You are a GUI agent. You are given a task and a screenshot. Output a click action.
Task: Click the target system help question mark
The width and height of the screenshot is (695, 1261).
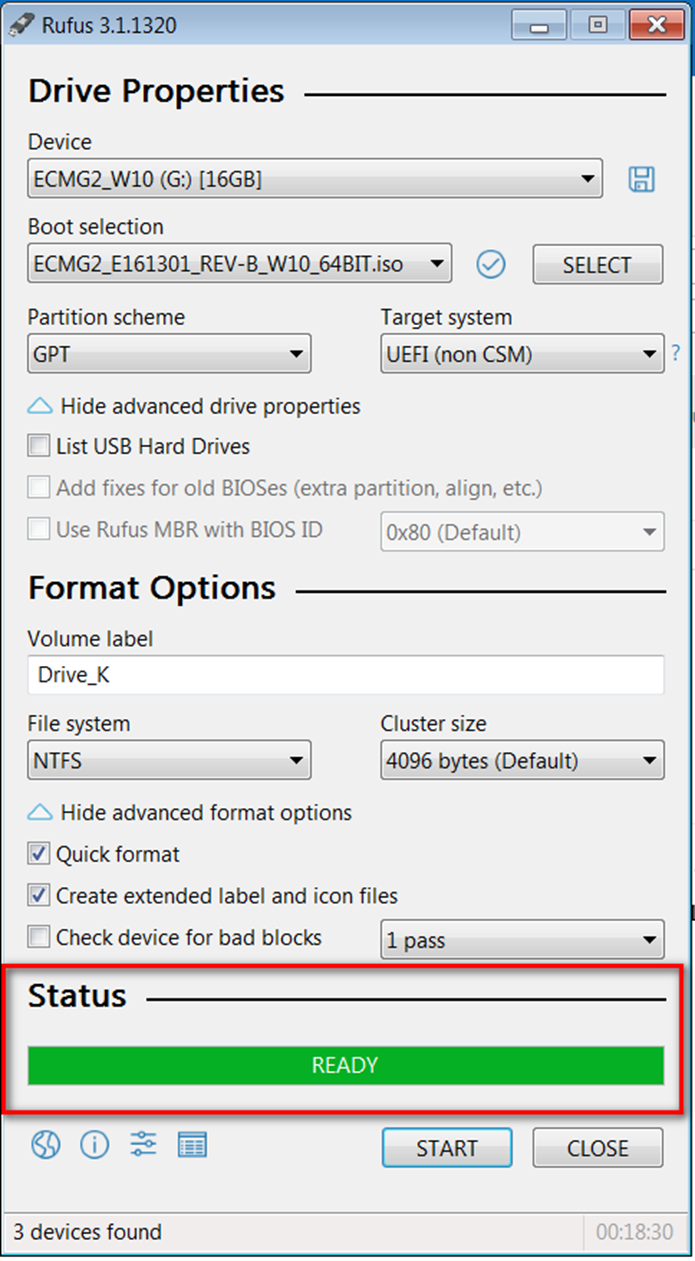click(x=676, y=353)
